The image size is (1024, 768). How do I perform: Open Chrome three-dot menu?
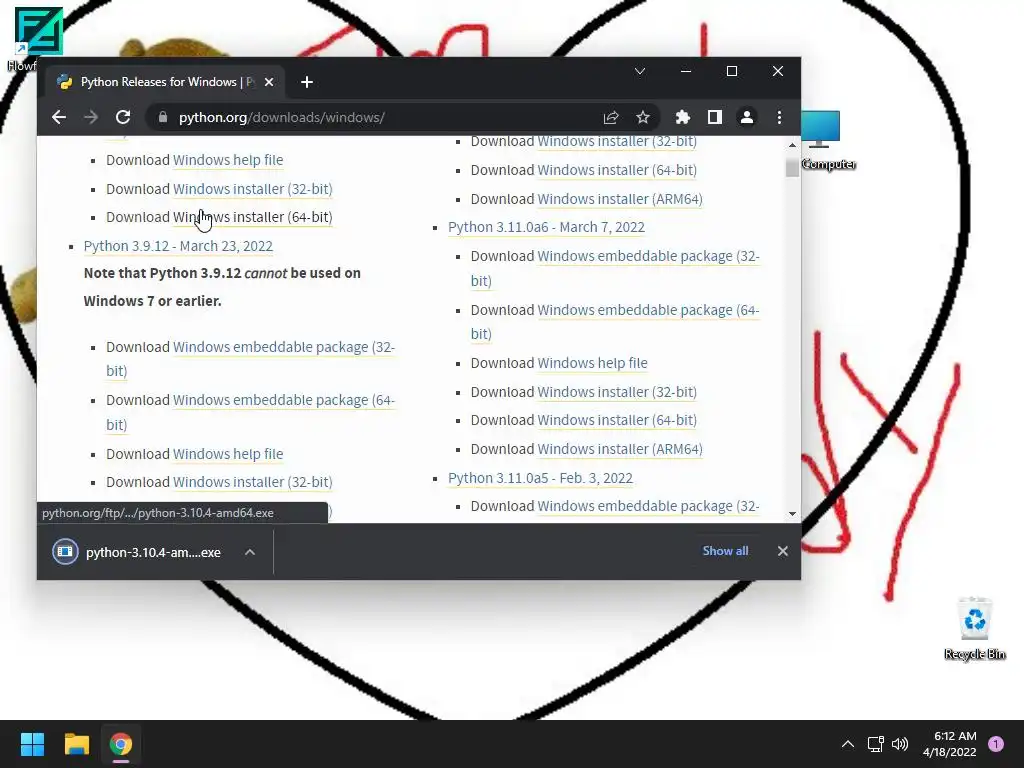(779, 118)
